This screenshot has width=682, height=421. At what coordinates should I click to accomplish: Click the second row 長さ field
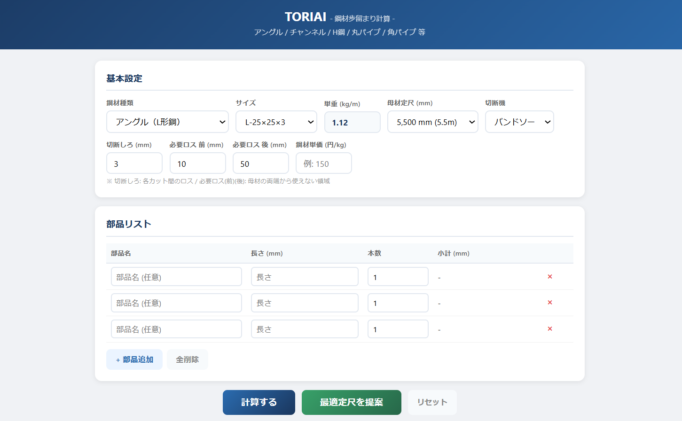point(304,303)
